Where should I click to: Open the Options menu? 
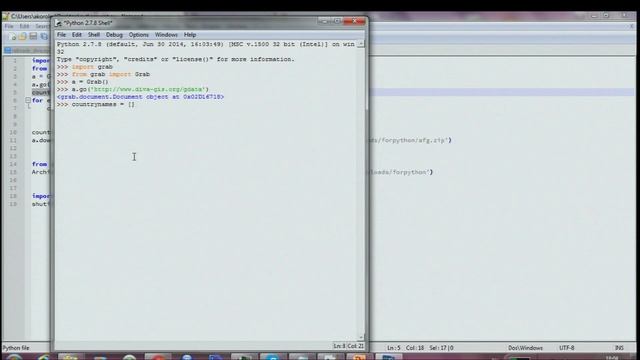[139, 35]
